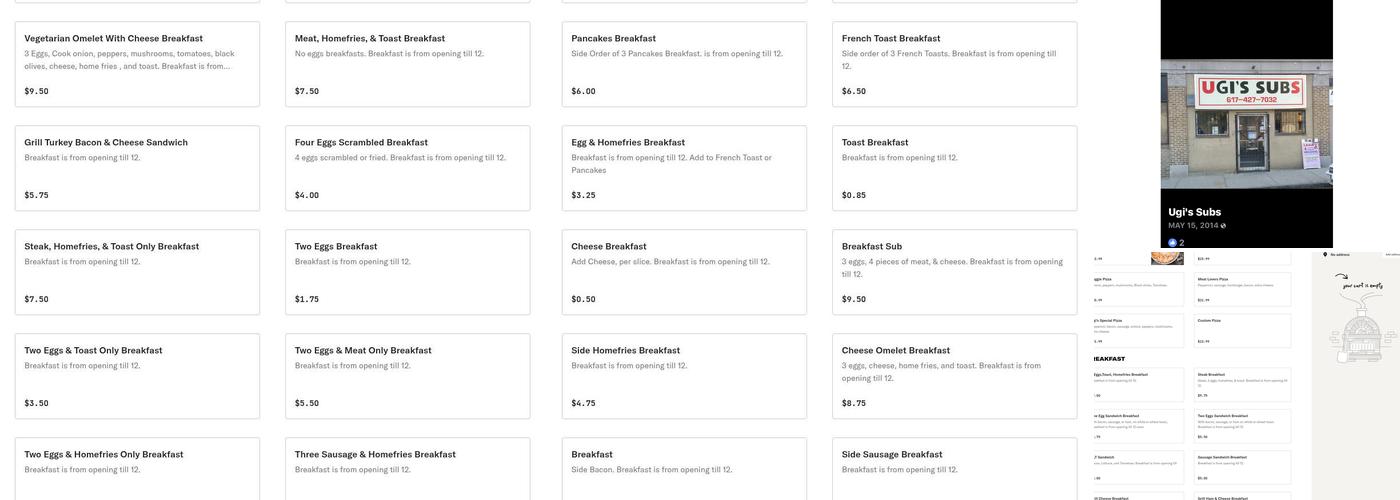Select the Toast Breakfast item

click(954, 168)
